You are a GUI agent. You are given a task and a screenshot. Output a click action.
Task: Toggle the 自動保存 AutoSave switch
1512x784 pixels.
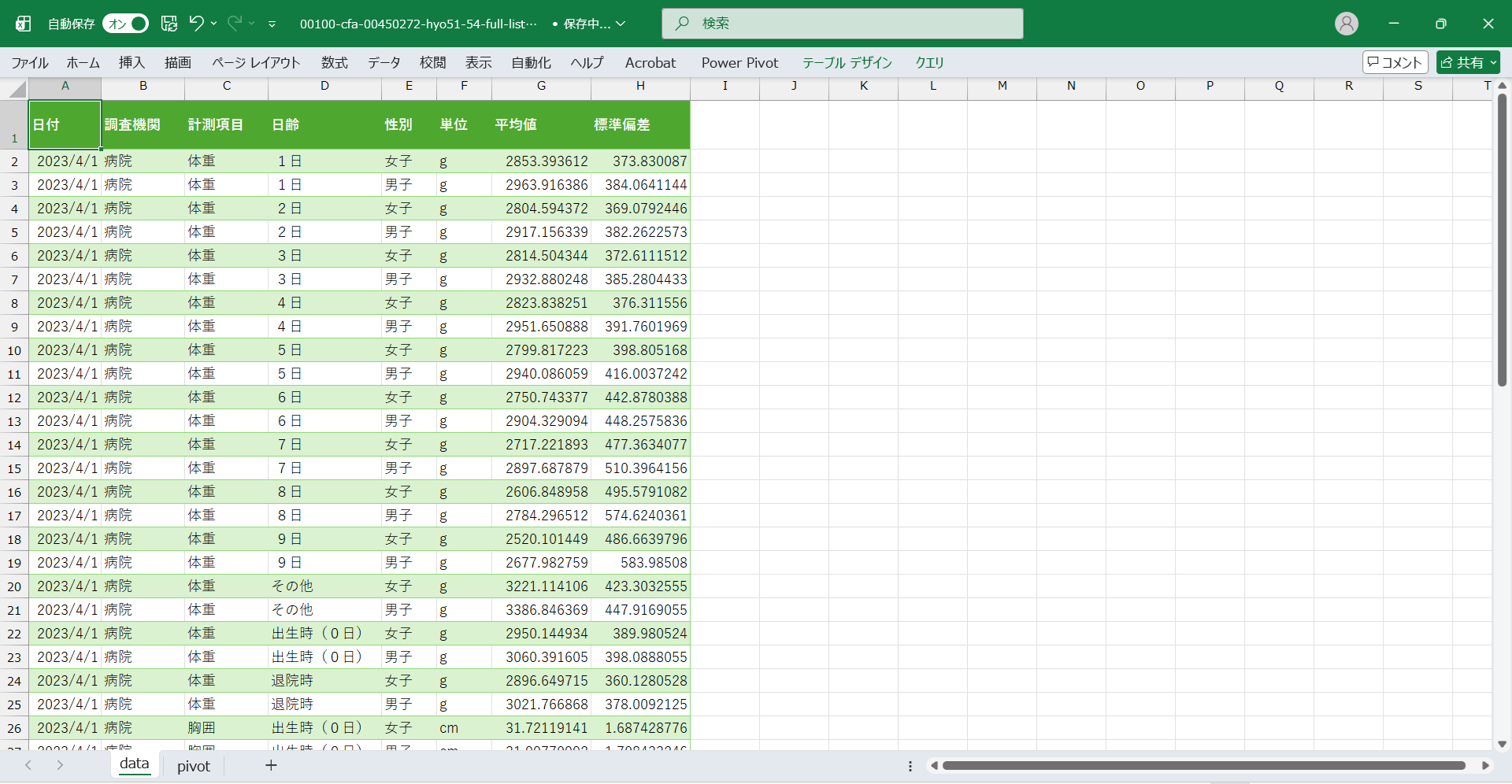point(126,24)
